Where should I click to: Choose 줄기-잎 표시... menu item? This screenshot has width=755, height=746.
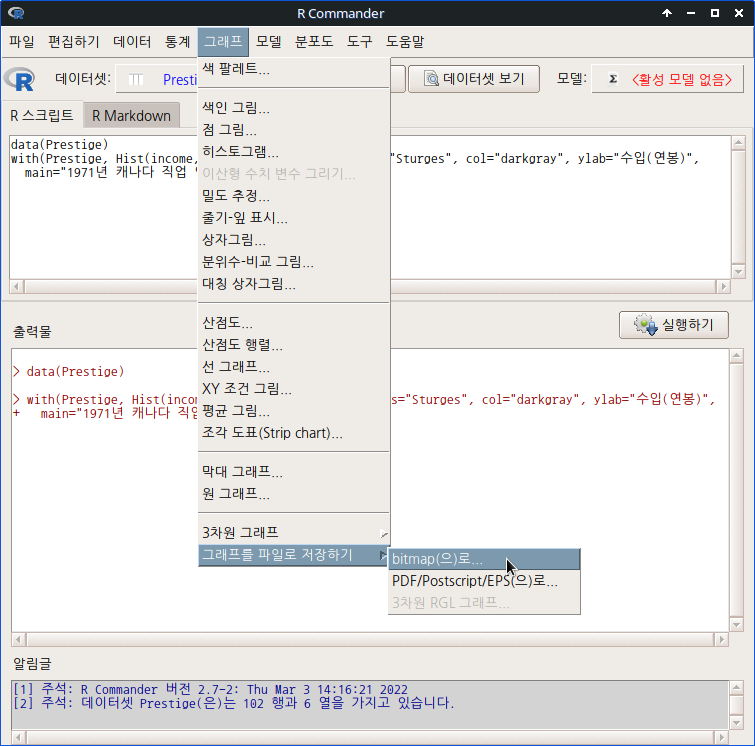pyautogui.click(x=293, y=218)
